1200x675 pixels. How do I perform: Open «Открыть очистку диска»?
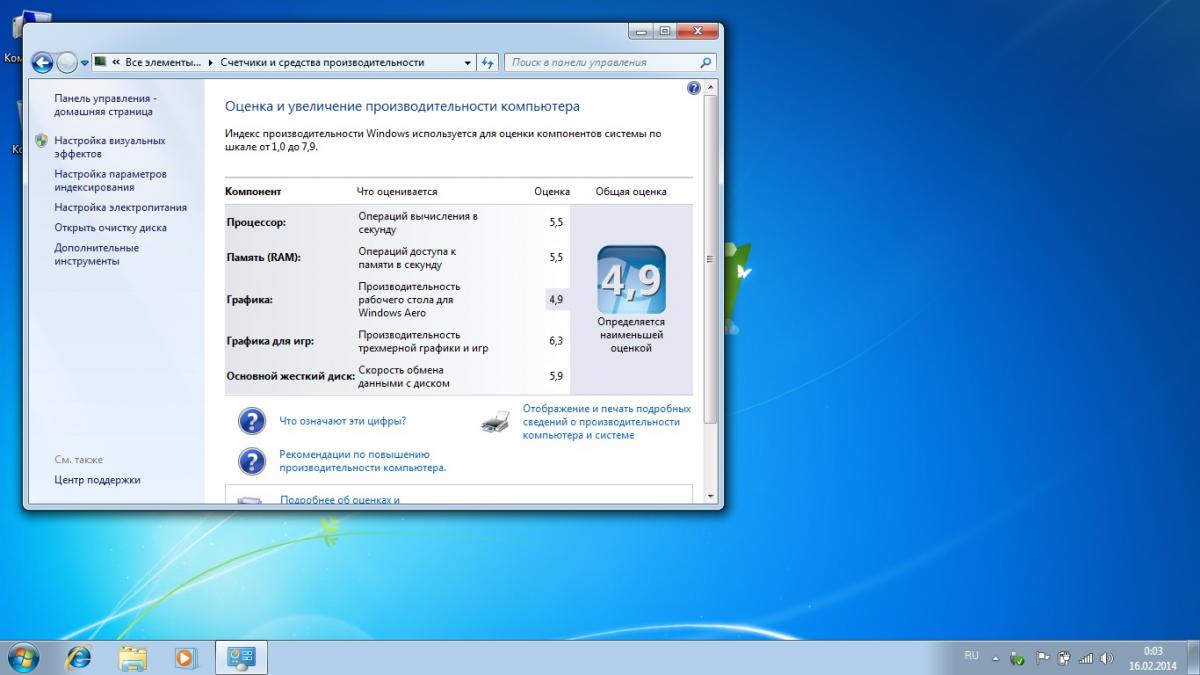click(110, 227)
